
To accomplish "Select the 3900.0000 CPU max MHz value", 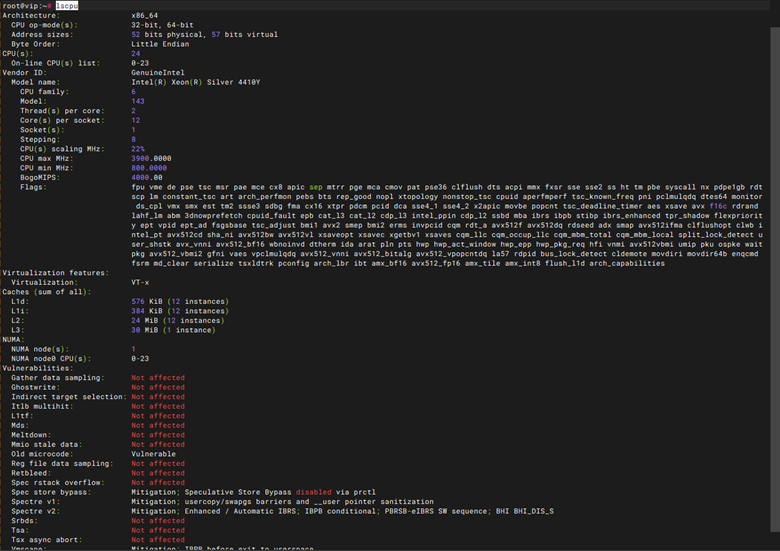I will pos(151,158).
